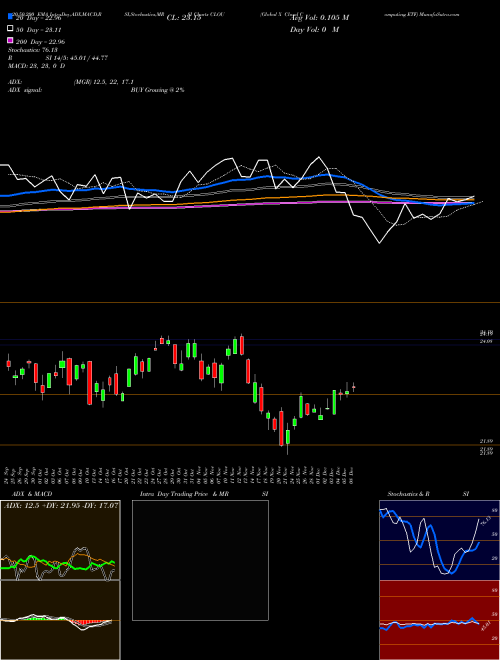Click the 24.08 price axis label
The image size is (500, 660).
click(x=486, y=341)
